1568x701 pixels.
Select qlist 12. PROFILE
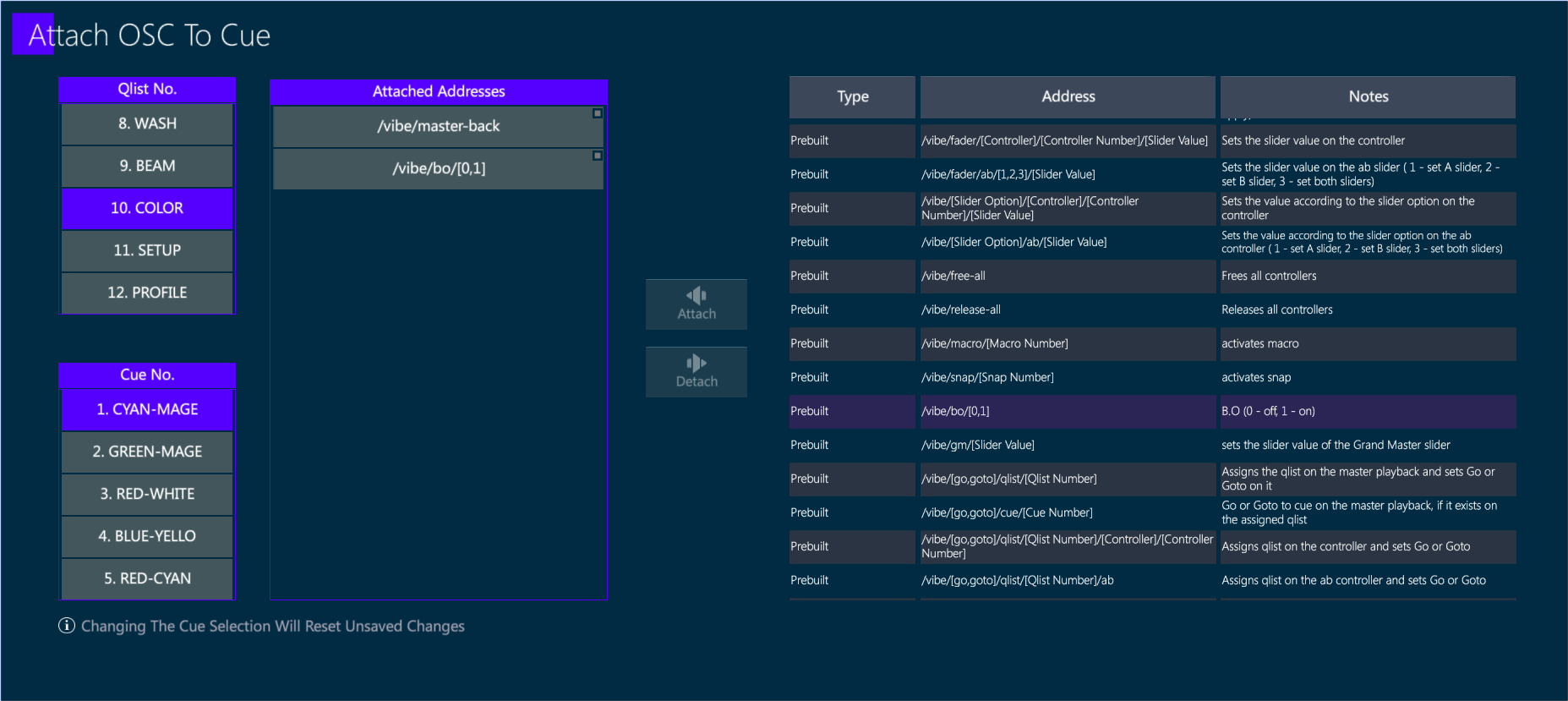tap(147, 293)
